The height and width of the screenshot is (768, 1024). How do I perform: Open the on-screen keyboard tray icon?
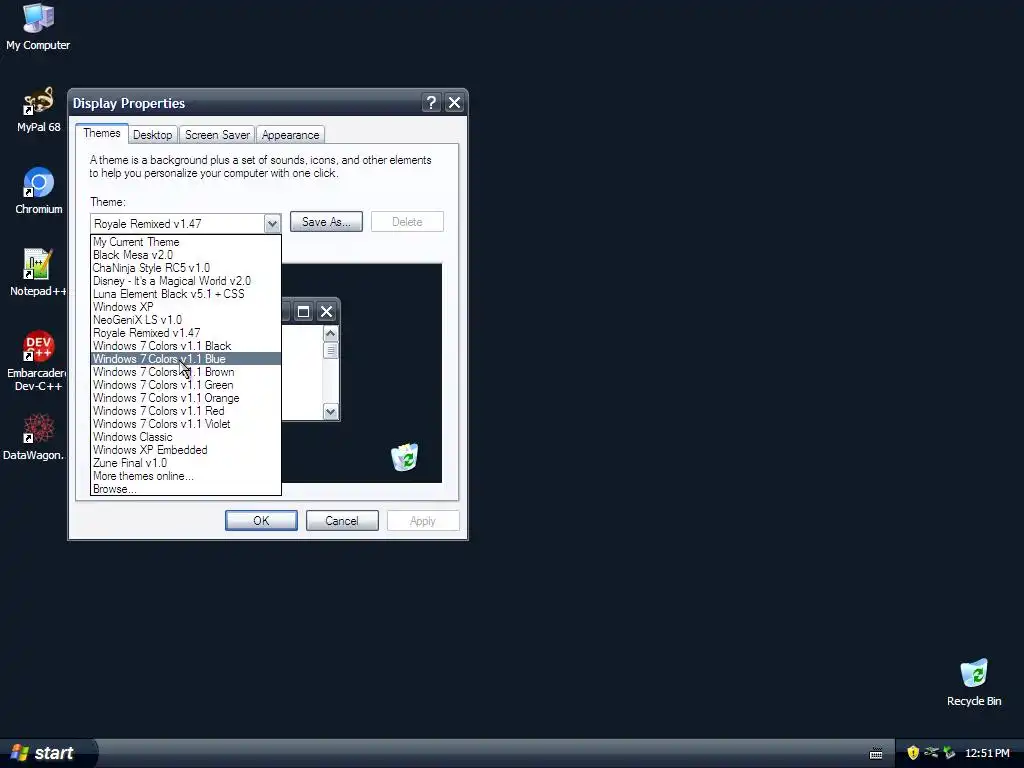876,754
